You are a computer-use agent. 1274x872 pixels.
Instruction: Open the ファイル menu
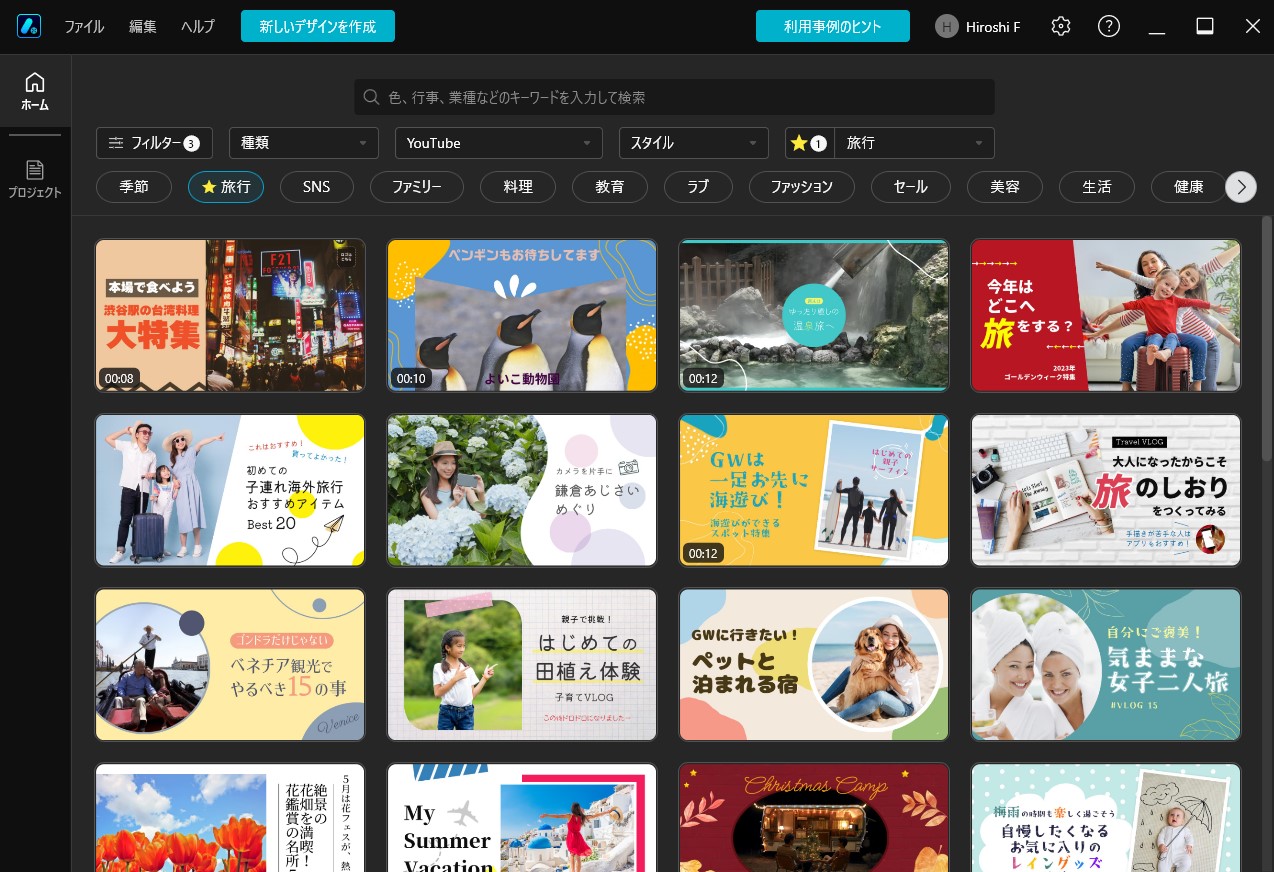[84, 27]
